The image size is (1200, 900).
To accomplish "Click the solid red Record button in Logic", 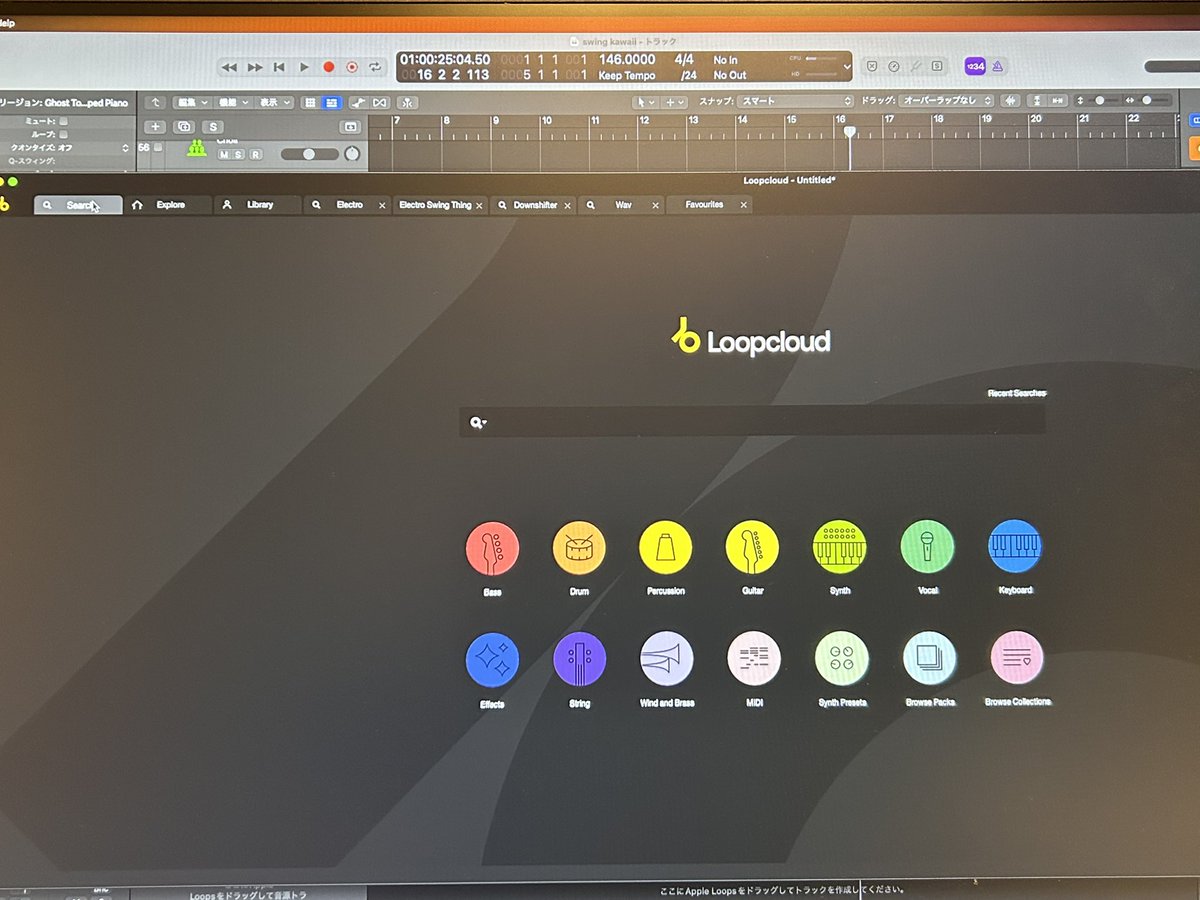I will click(x=328, y=67).
